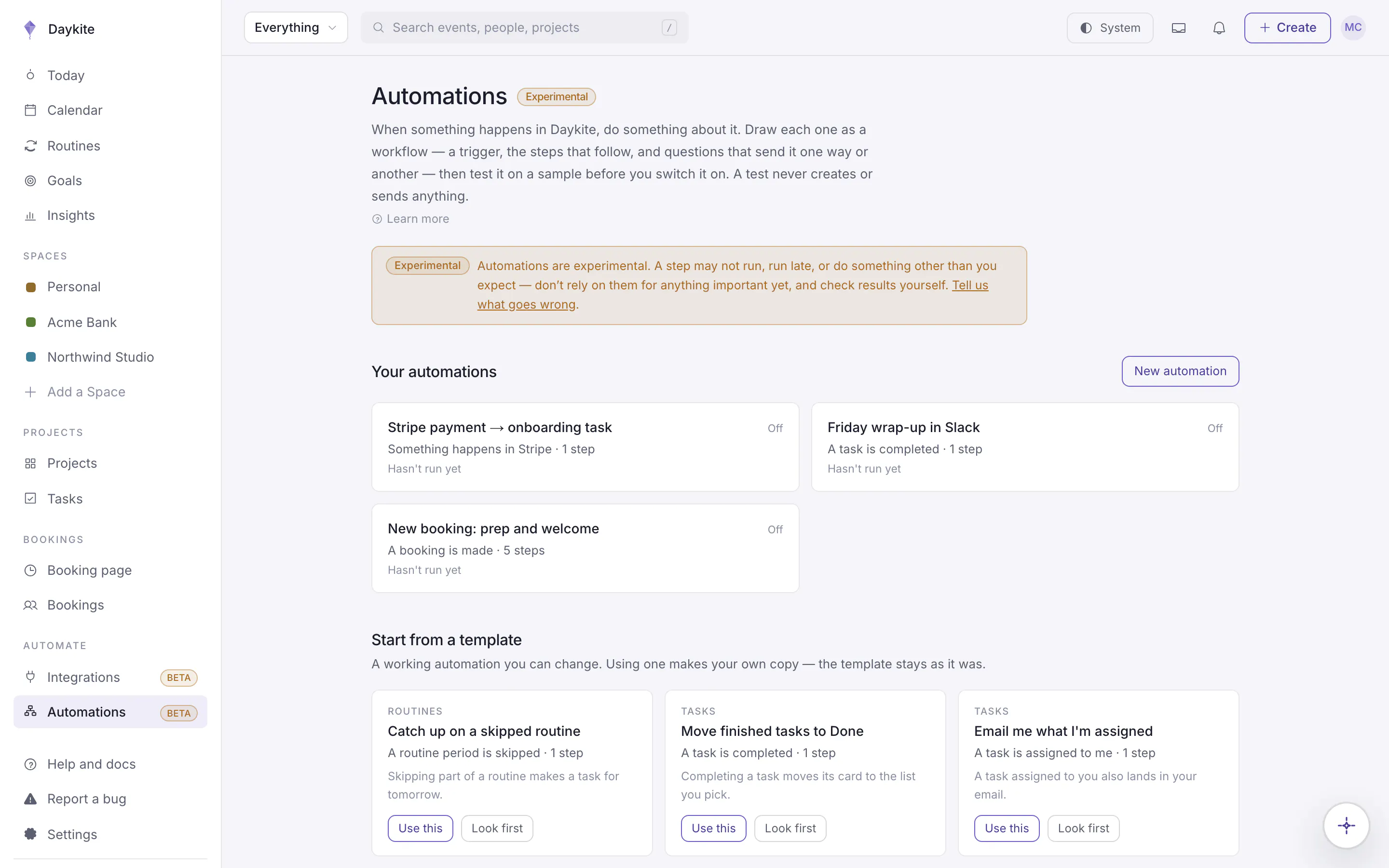This screenshot has width=1389, height=868.
Task: Open Help and docs in sidebar
Action: pos(110,764)
